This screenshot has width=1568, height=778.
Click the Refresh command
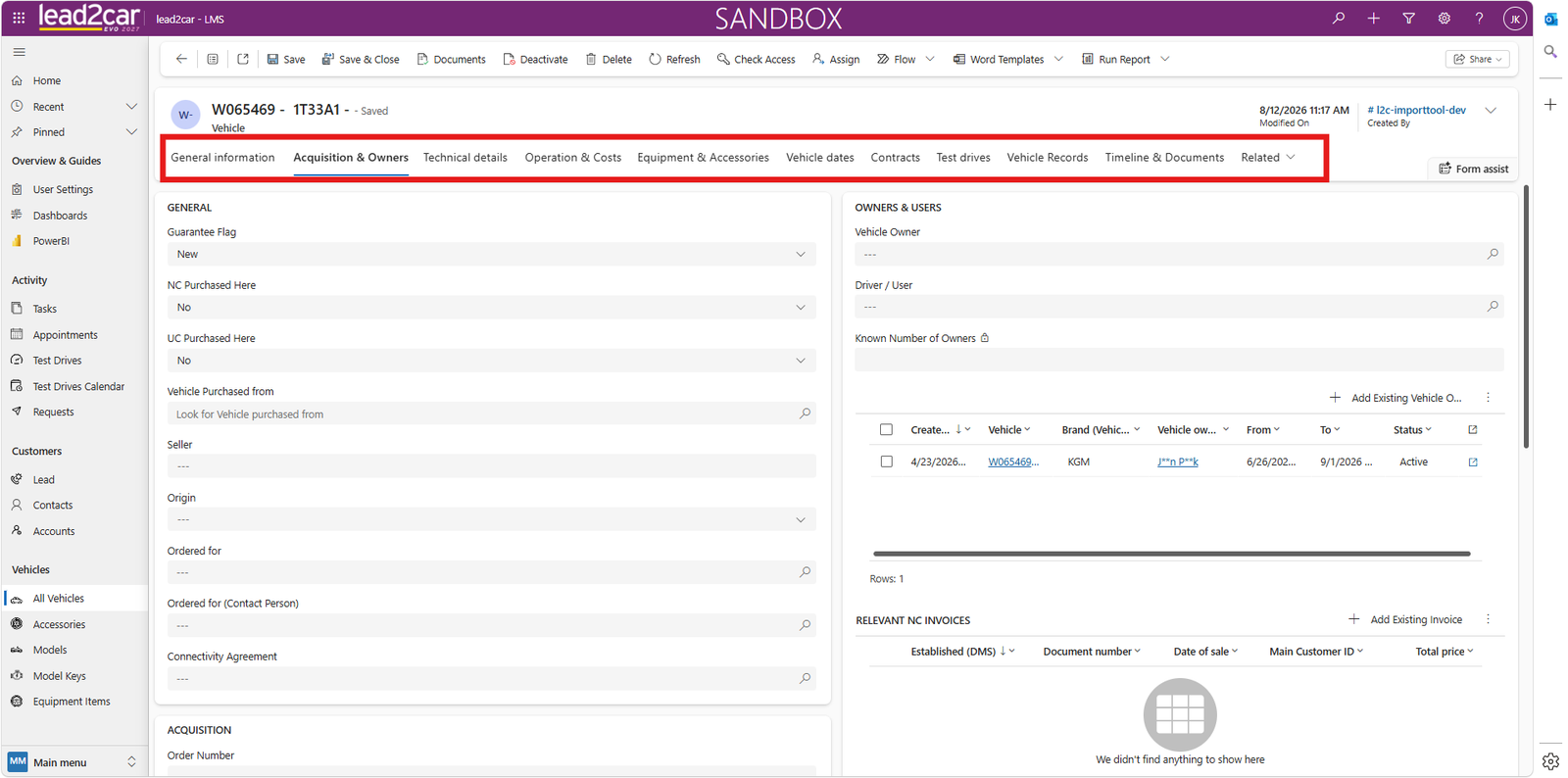(674, 59)
